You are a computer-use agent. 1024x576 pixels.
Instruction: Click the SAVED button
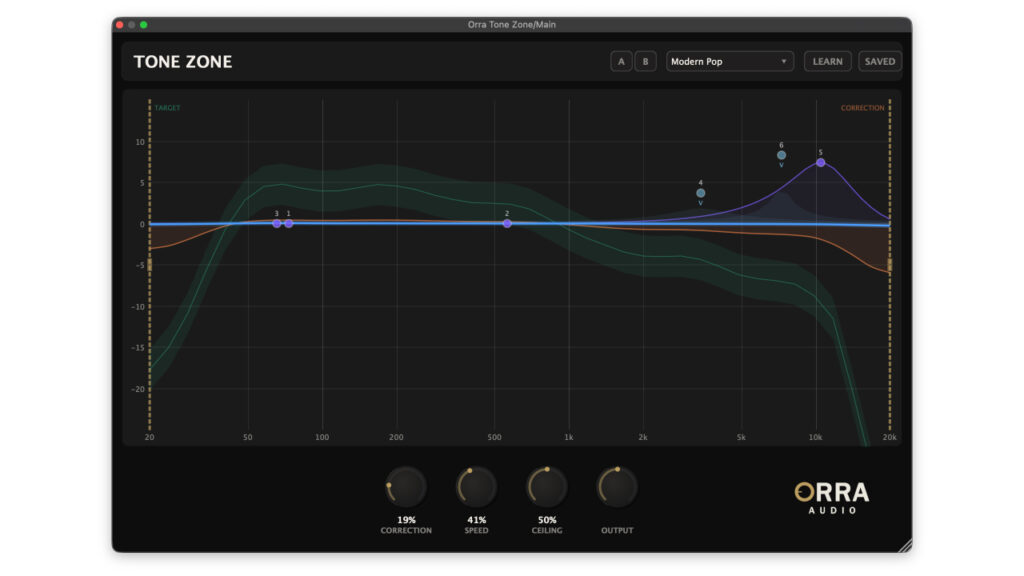[x=880, y=62]
